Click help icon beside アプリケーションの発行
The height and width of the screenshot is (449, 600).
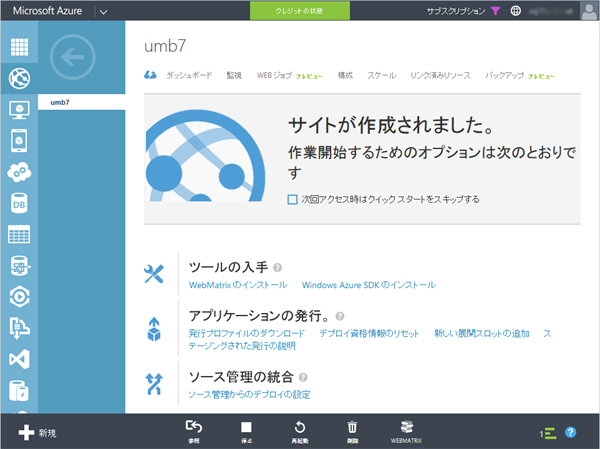[340, 316]
